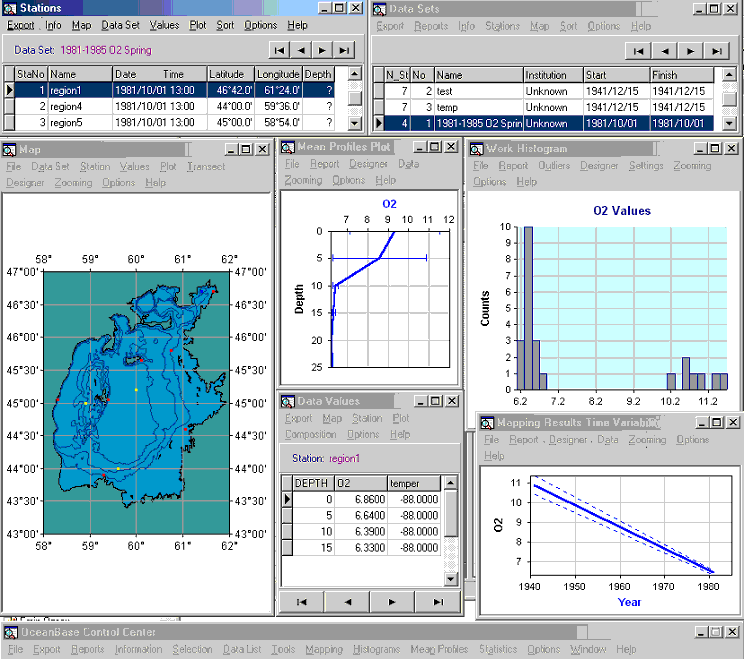Viewport: 744px width, 661px height.
Task: Open Zooming menu in Mapping Results window
Action: pyautogui.click(x=647, y=440)
